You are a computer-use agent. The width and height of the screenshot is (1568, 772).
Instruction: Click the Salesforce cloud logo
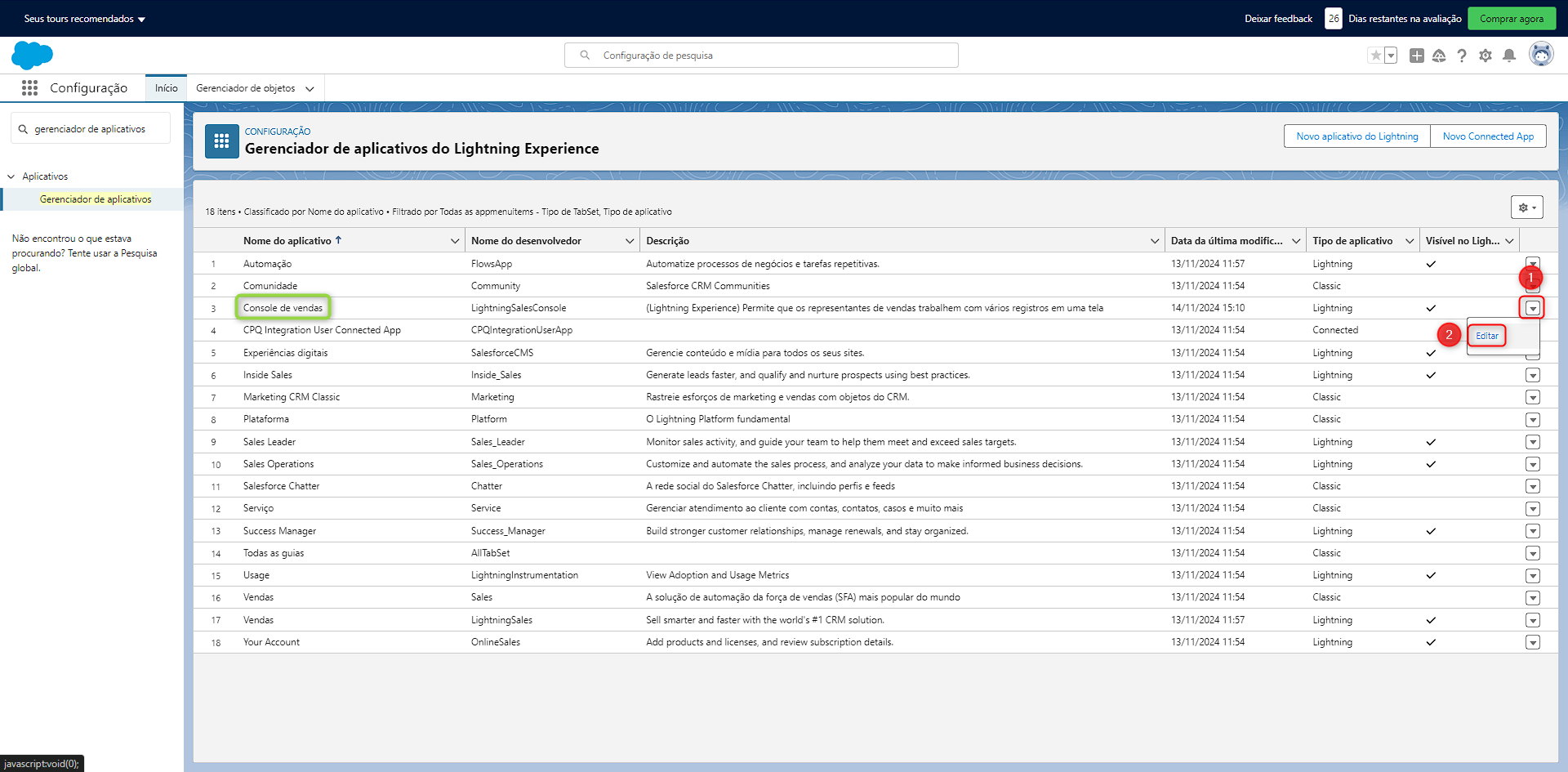[x=32, y=56]
